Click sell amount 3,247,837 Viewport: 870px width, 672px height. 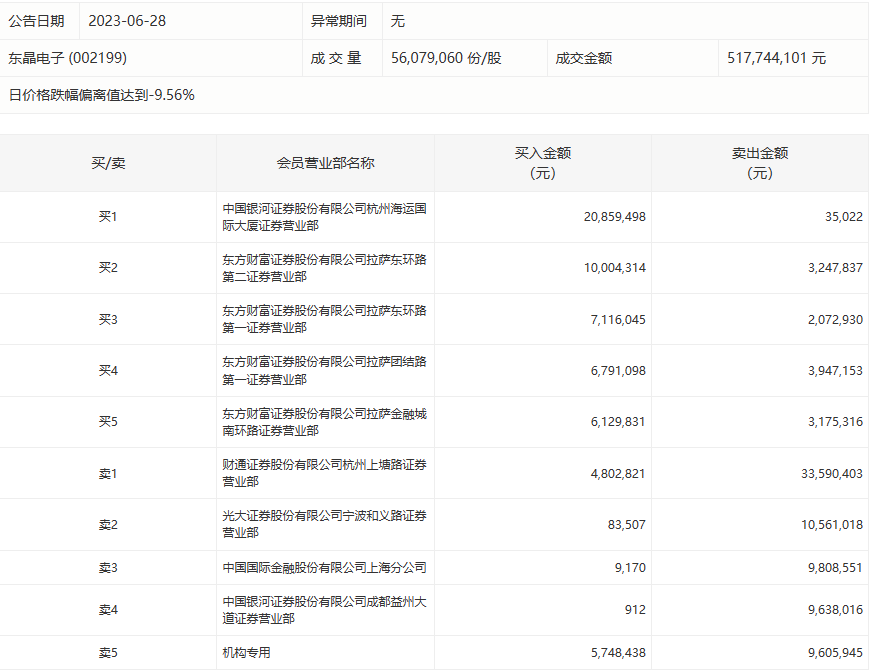coord(835,268)
